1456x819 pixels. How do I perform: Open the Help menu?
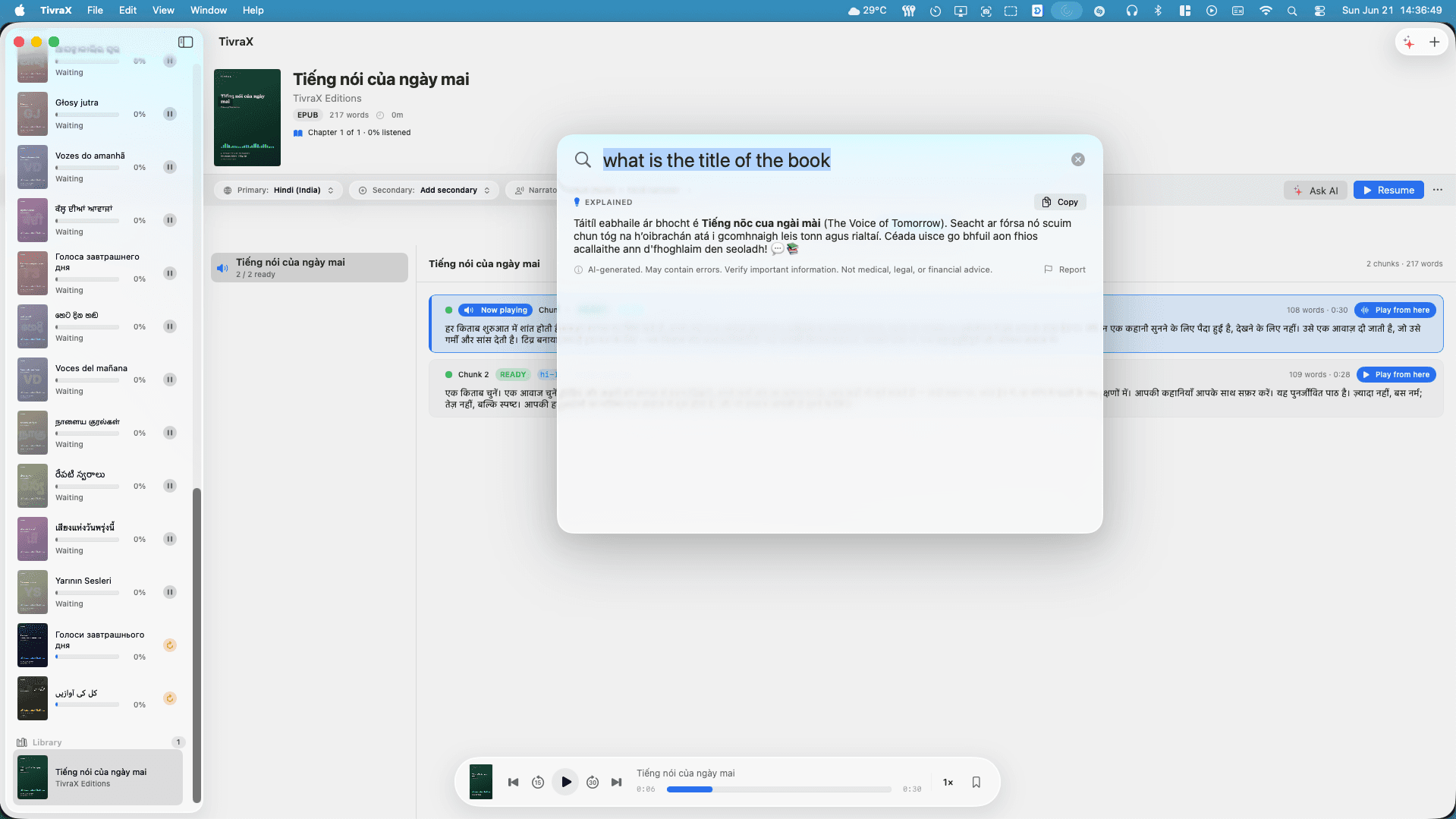(253, 10)
